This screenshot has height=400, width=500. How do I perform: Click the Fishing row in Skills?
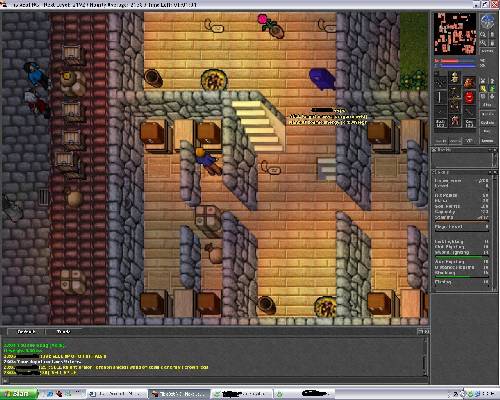(462, 282)
